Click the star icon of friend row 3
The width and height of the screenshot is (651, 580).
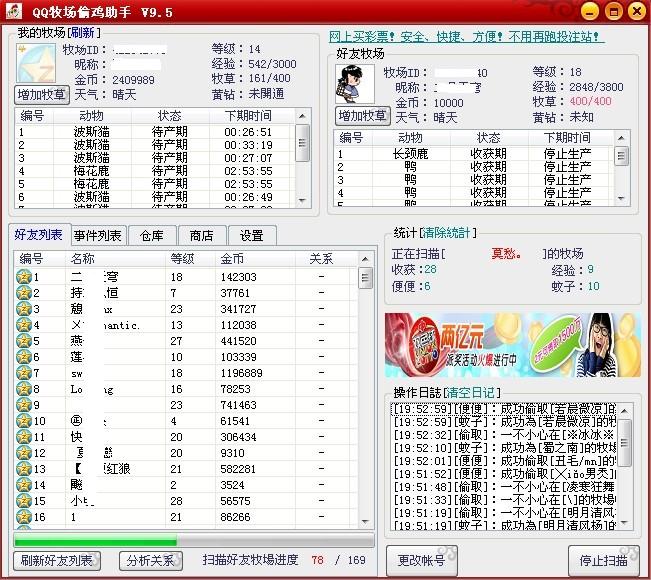click(24, 309)
